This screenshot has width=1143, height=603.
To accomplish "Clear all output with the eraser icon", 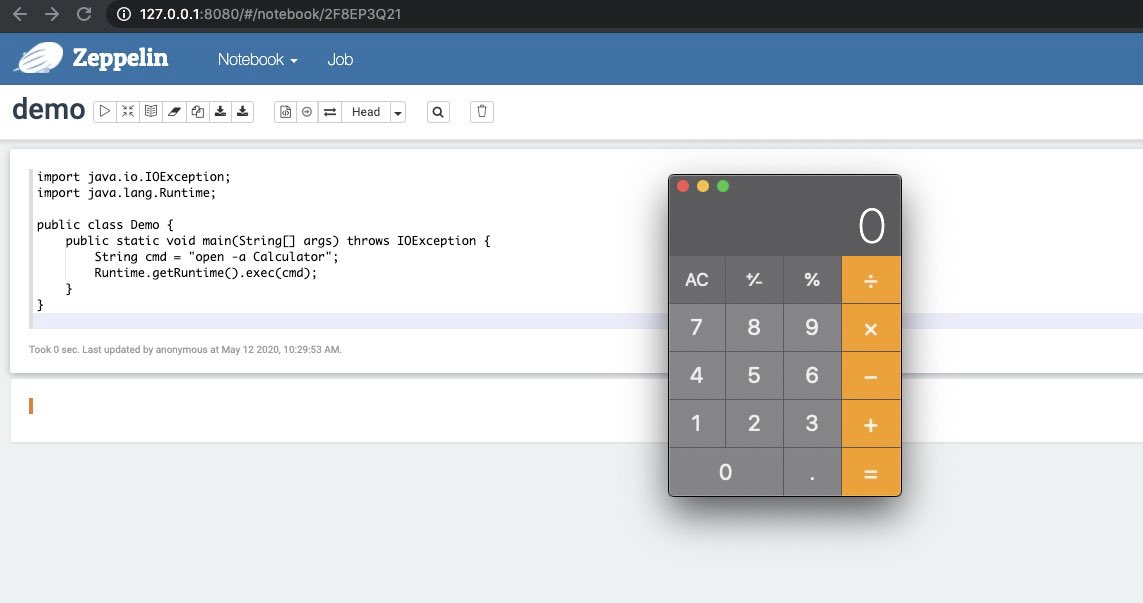I will [x=174, y=112].
